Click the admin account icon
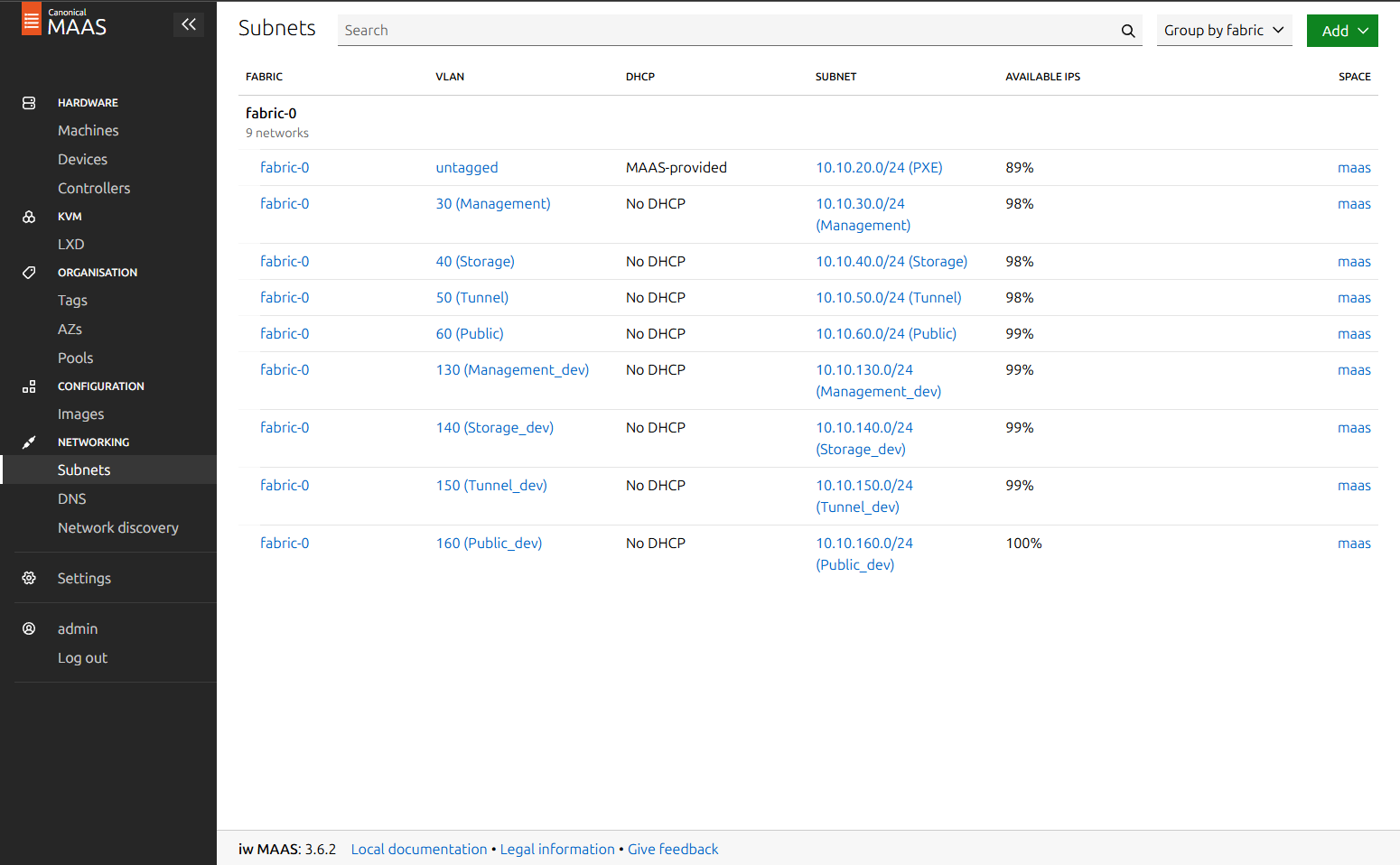Viewport: 1400px width, 865px height. tap(29, 628)
